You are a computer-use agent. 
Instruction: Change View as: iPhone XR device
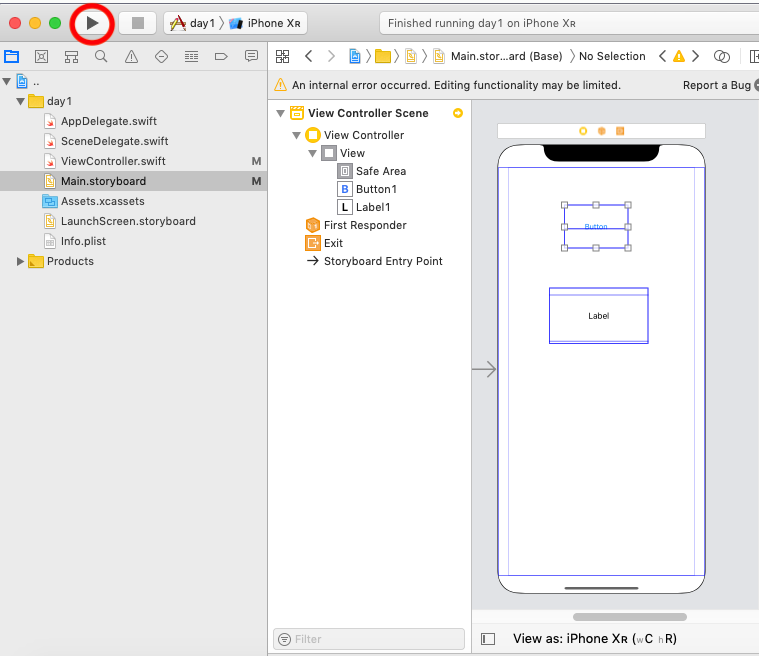(x=594, y=639)
